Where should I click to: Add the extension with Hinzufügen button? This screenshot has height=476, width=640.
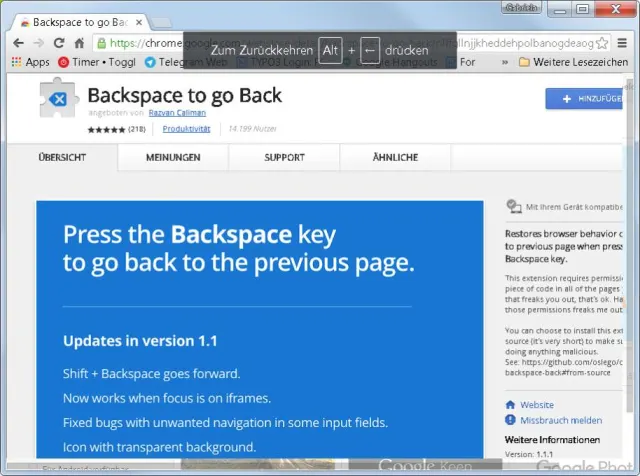[584, 99]
